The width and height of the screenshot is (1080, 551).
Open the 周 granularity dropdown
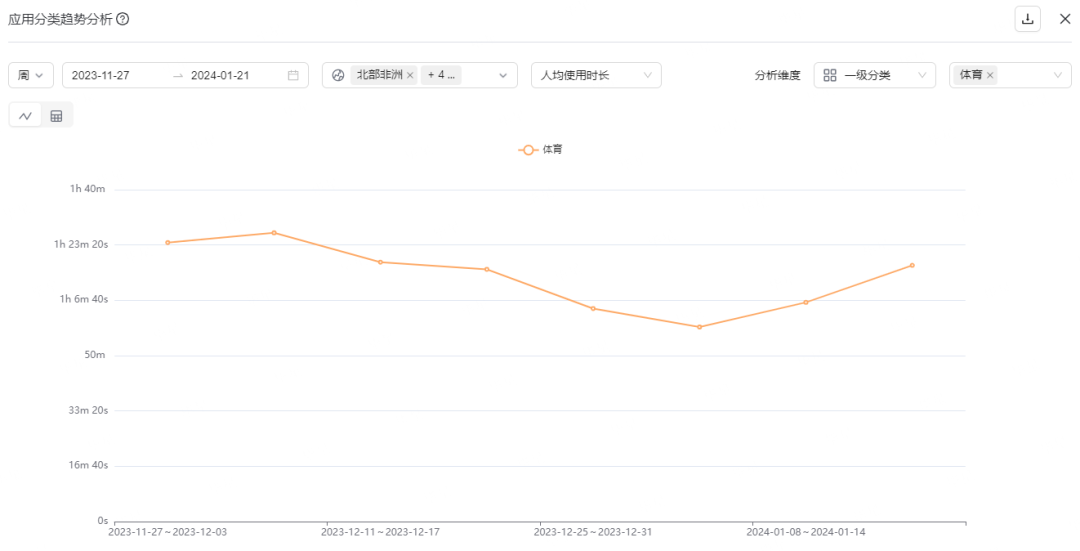(31, 75)
